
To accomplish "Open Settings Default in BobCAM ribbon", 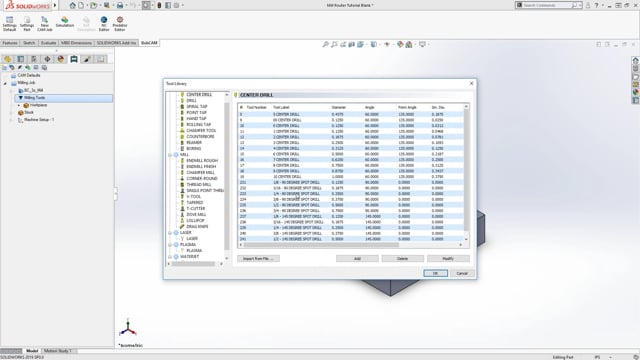I will click(9, 24).
